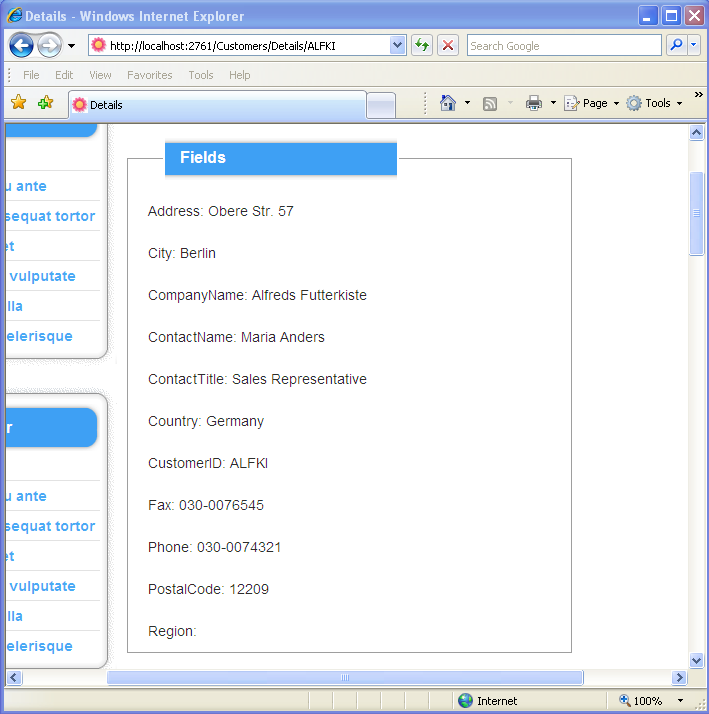Click the City: Berlin text
The image size is (709, 714).
pos(182,253)
